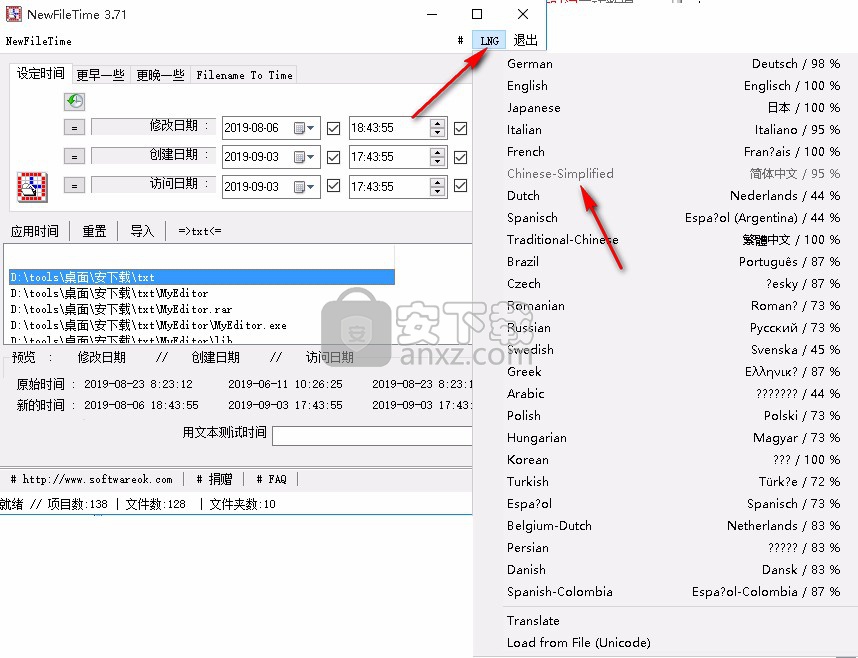Screen dimensions: 858x658
Task: Click the # 捐赠 donate link
Action: coord(214,480)
